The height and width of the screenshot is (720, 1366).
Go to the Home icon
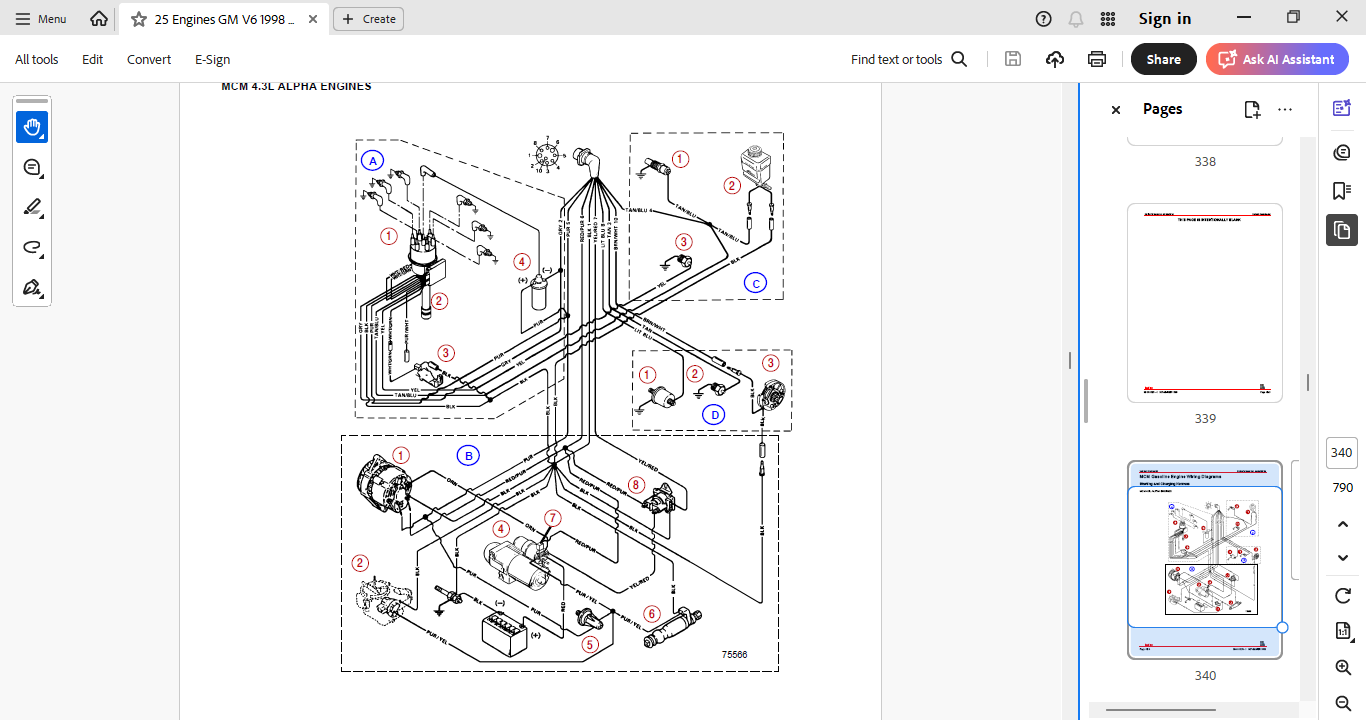coord(99,19)
